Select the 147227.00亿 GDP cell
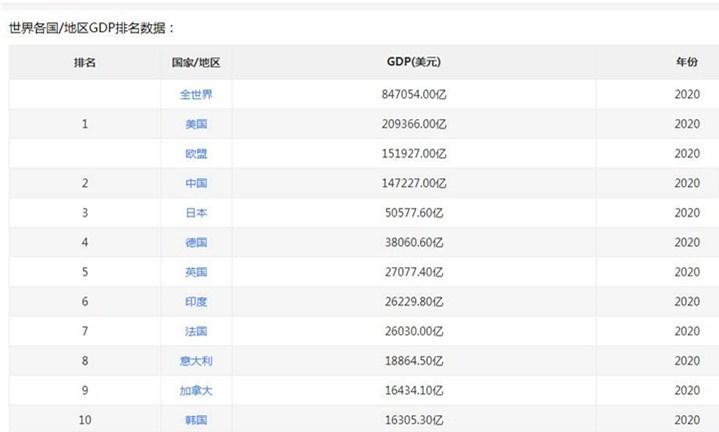The width and height of the screenshot is (719, 432). click(x=414, y=183)
